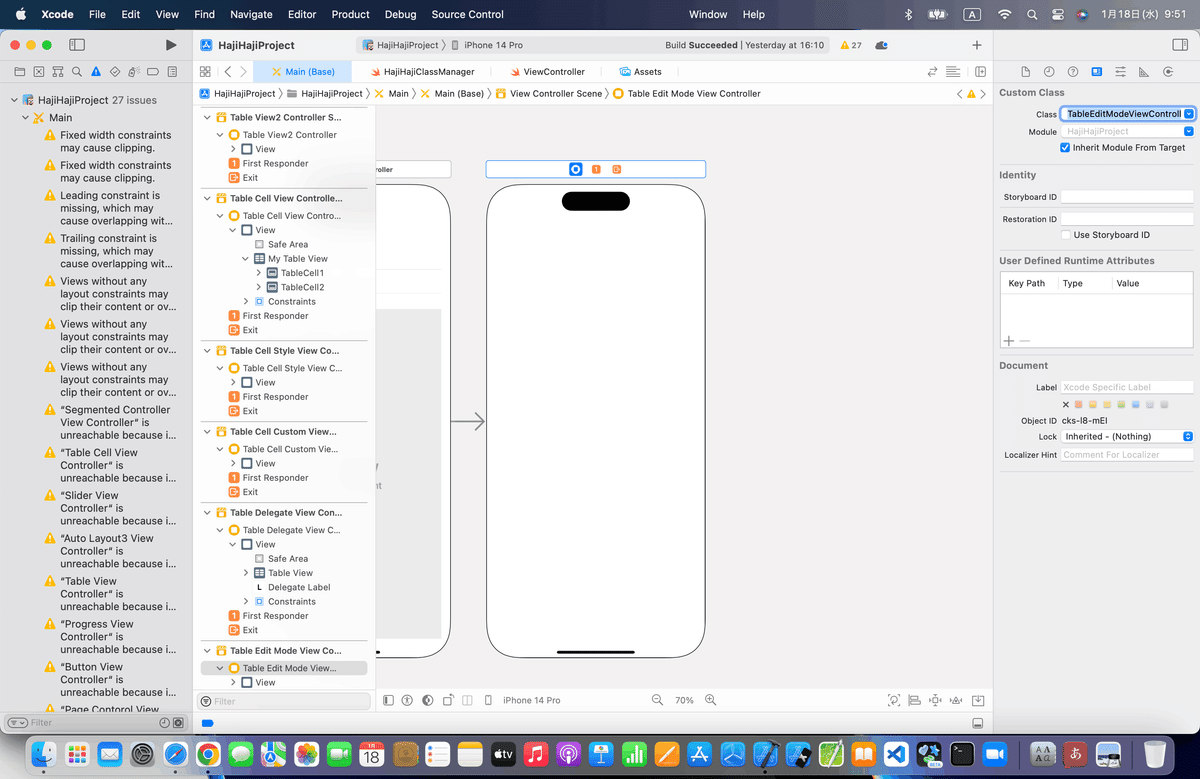Open the Product menu

pos(351,14)
